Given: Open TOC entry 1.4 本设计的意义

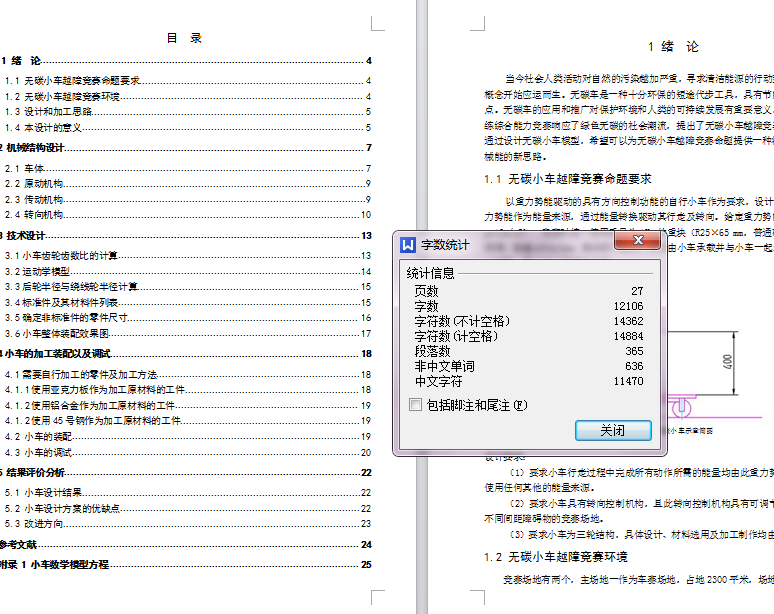Looking at the screenshot, I should tap(188, 127).
